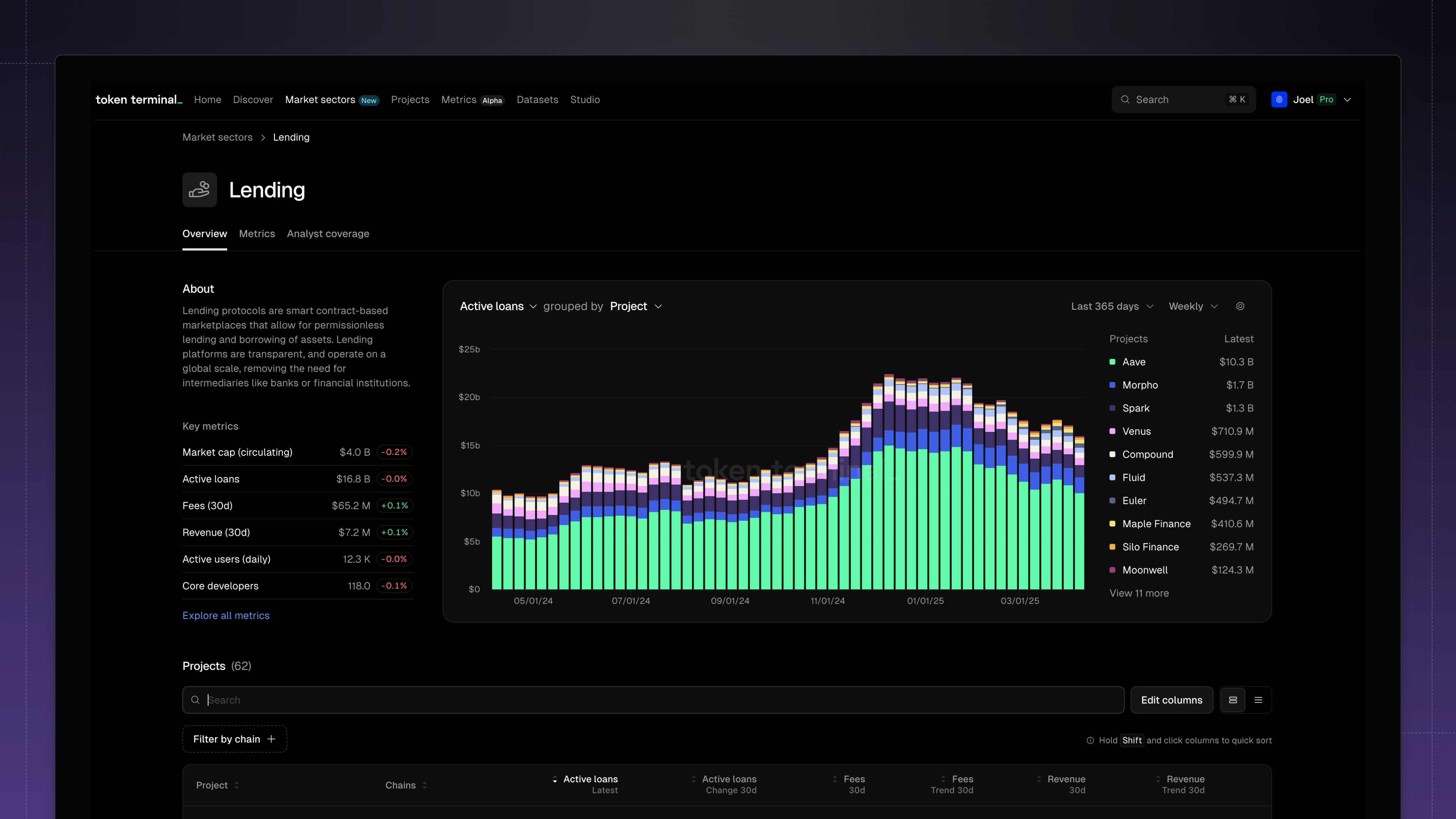Click Market sectors breadcrumb link

(x=217, y=137)
